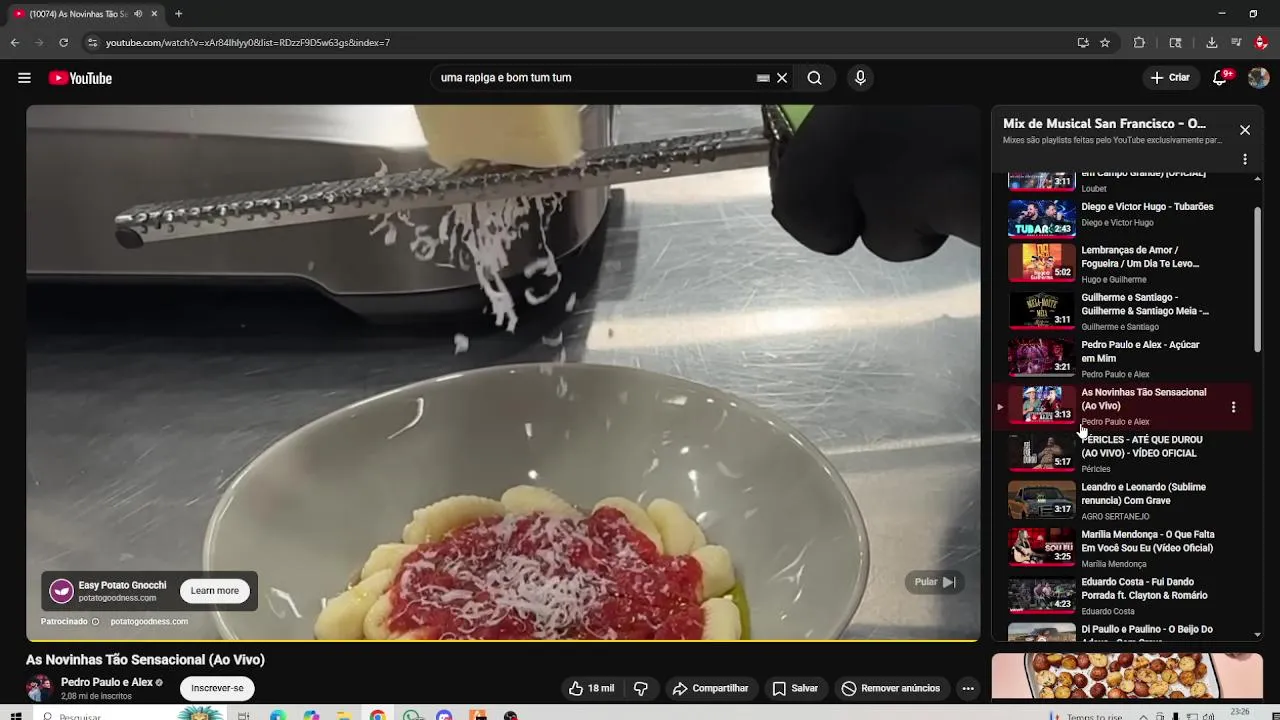Click the ad video player frame

(503, 372)
